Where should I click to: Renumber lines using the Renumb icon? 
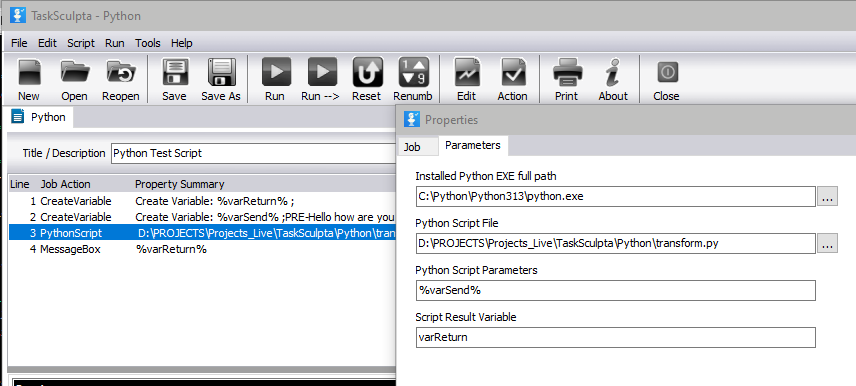(x=413, y=72)
